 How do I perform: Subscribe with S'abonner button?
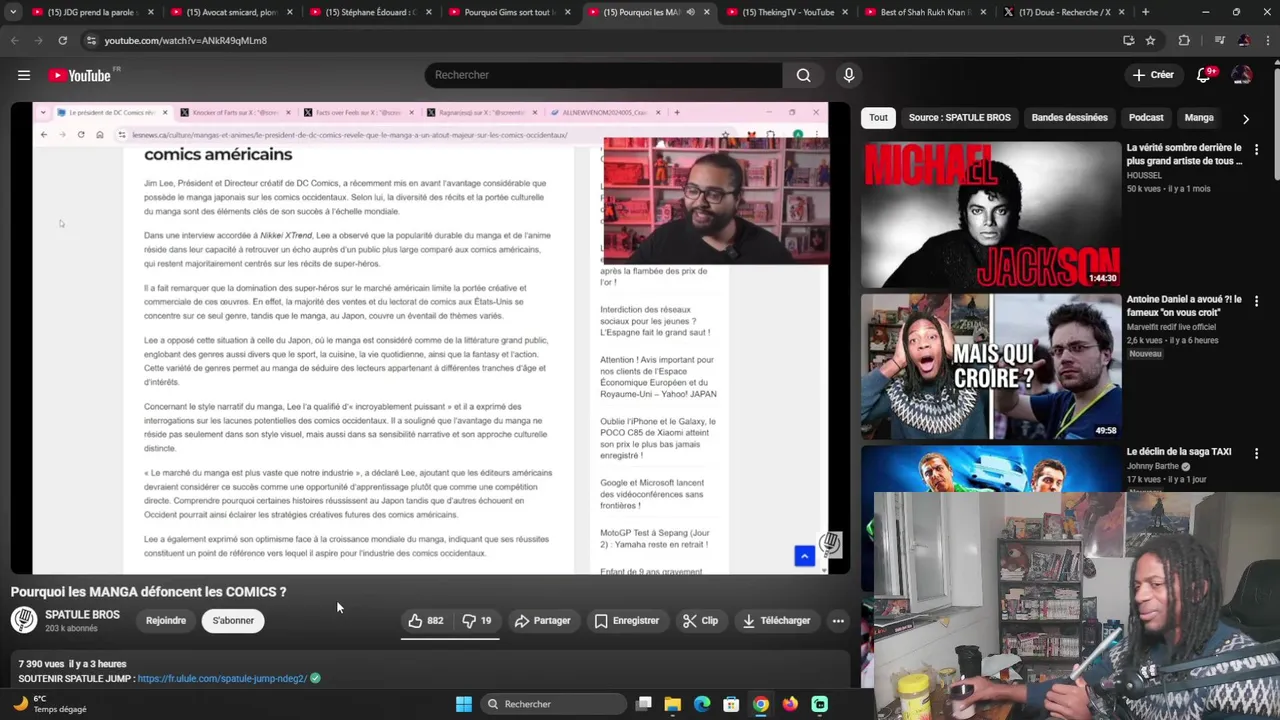click(x=233, y=621)
